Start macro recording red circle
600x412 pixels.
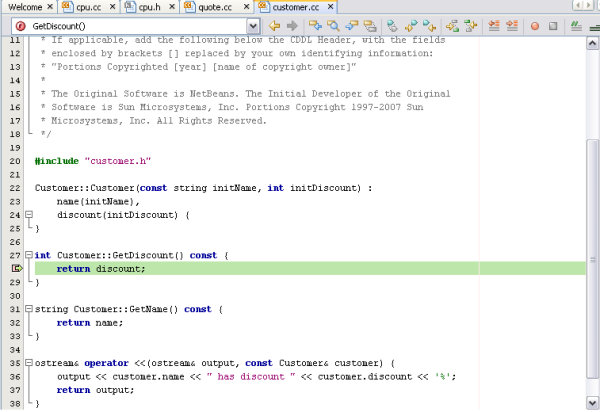coord(535,26)
